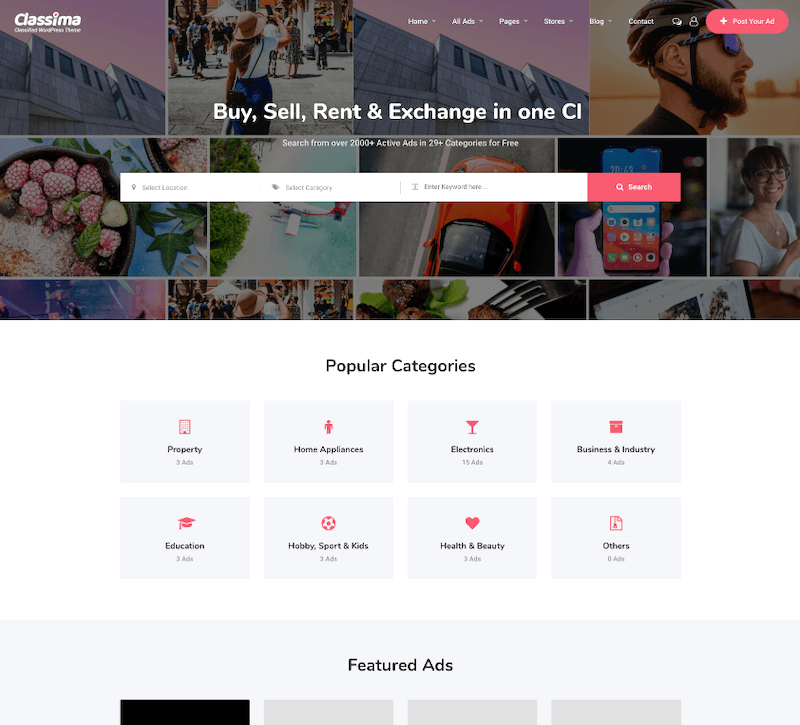Expand the Home menu dropdown
Viewport: 800px width, 725px height.
(x=422, y=21)
